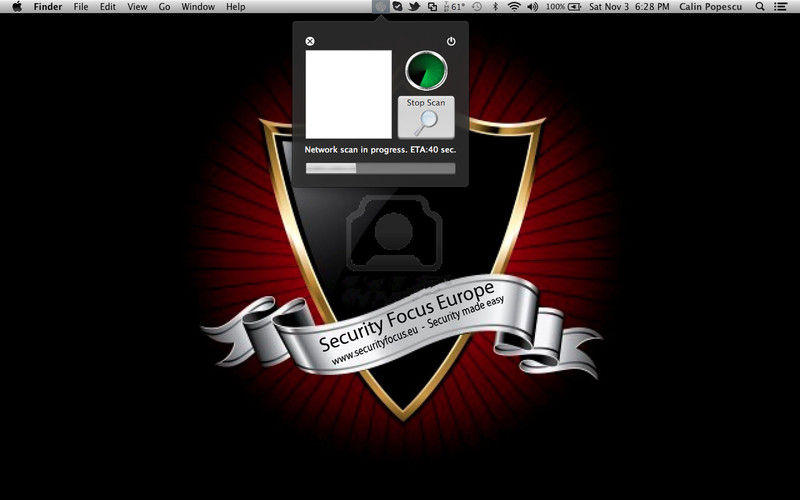Open the File menu
Screen dimensions: 800x500
(x=81, y=7)
